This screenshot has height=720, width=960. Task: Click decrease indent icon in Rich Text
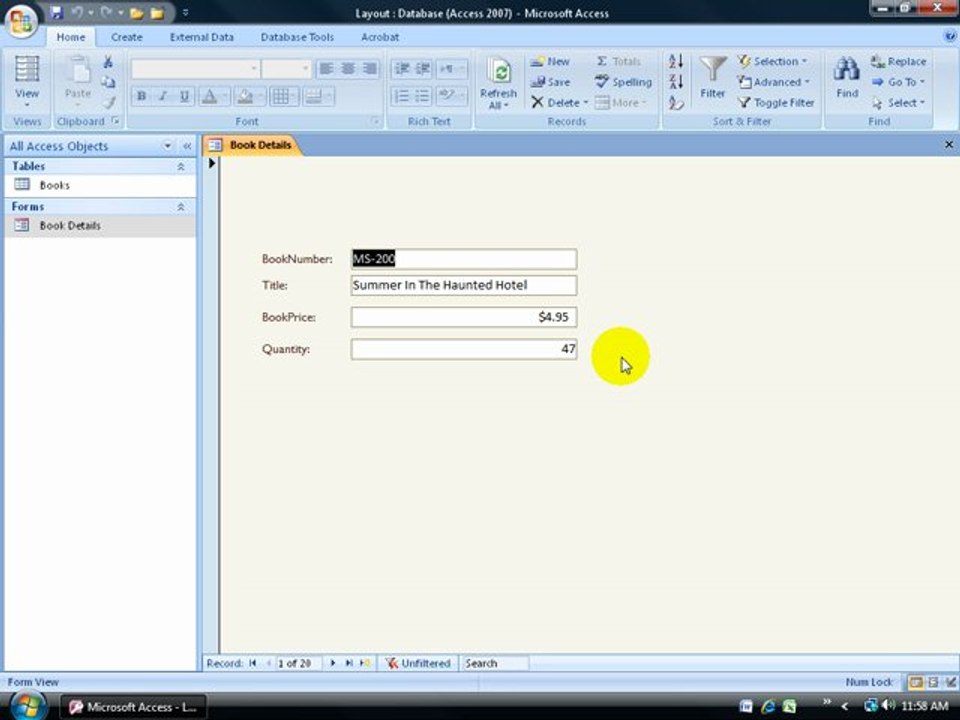point(402,68)
